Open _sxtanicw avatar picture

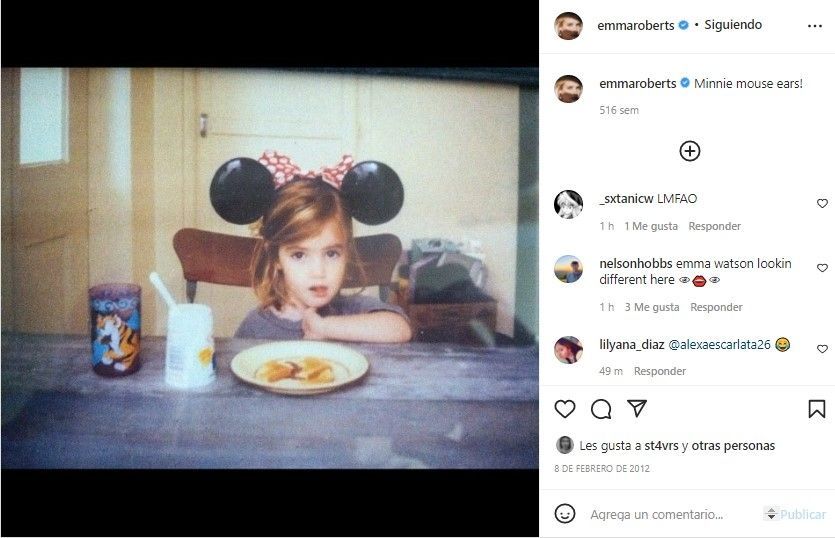tap(568, 204)
